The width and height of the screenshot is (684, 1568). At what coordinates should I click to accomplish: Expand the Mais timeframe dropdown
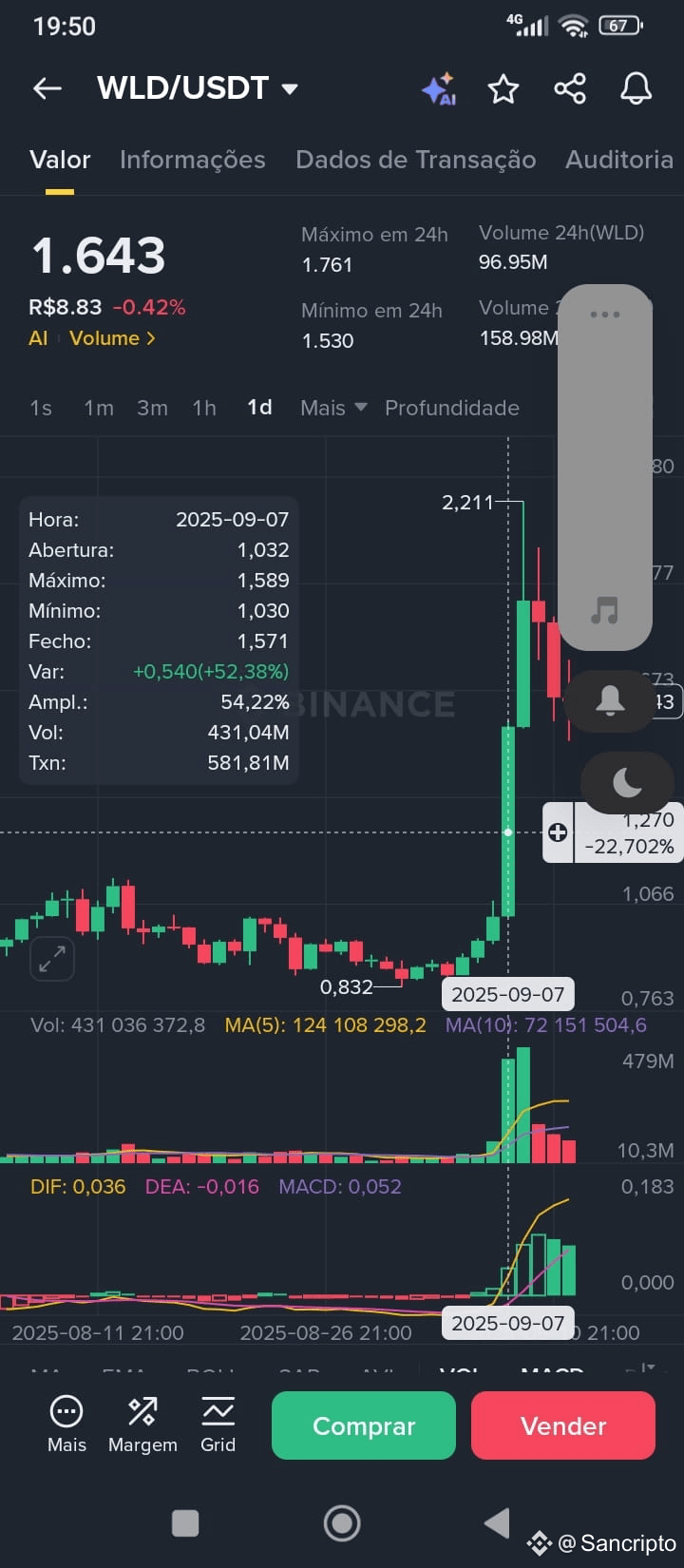pos(332,408)
